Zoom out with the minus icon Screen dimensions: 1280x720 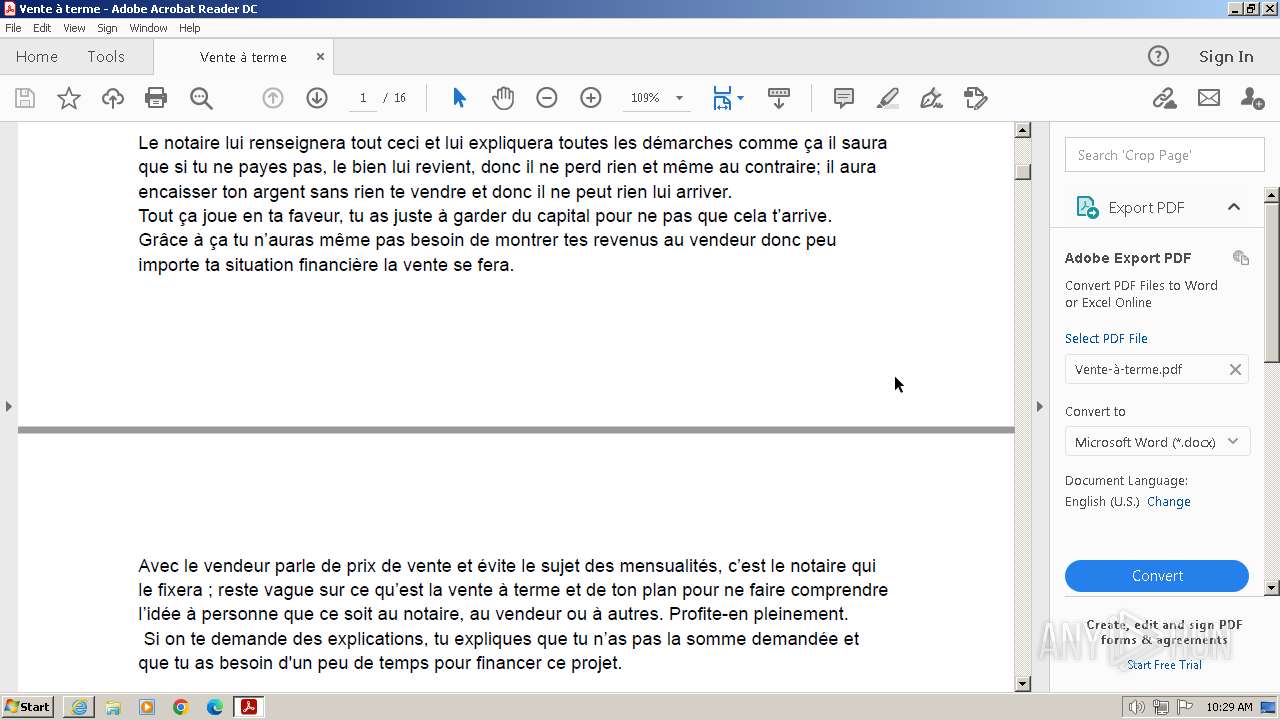pyautogui.click(x=547, y=98)
